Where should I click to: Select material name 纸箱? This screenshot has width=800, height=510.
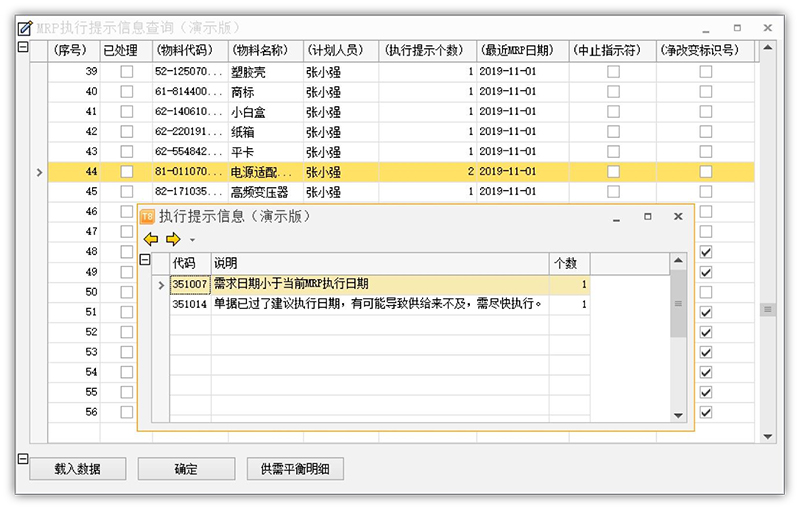click(242, 132)
